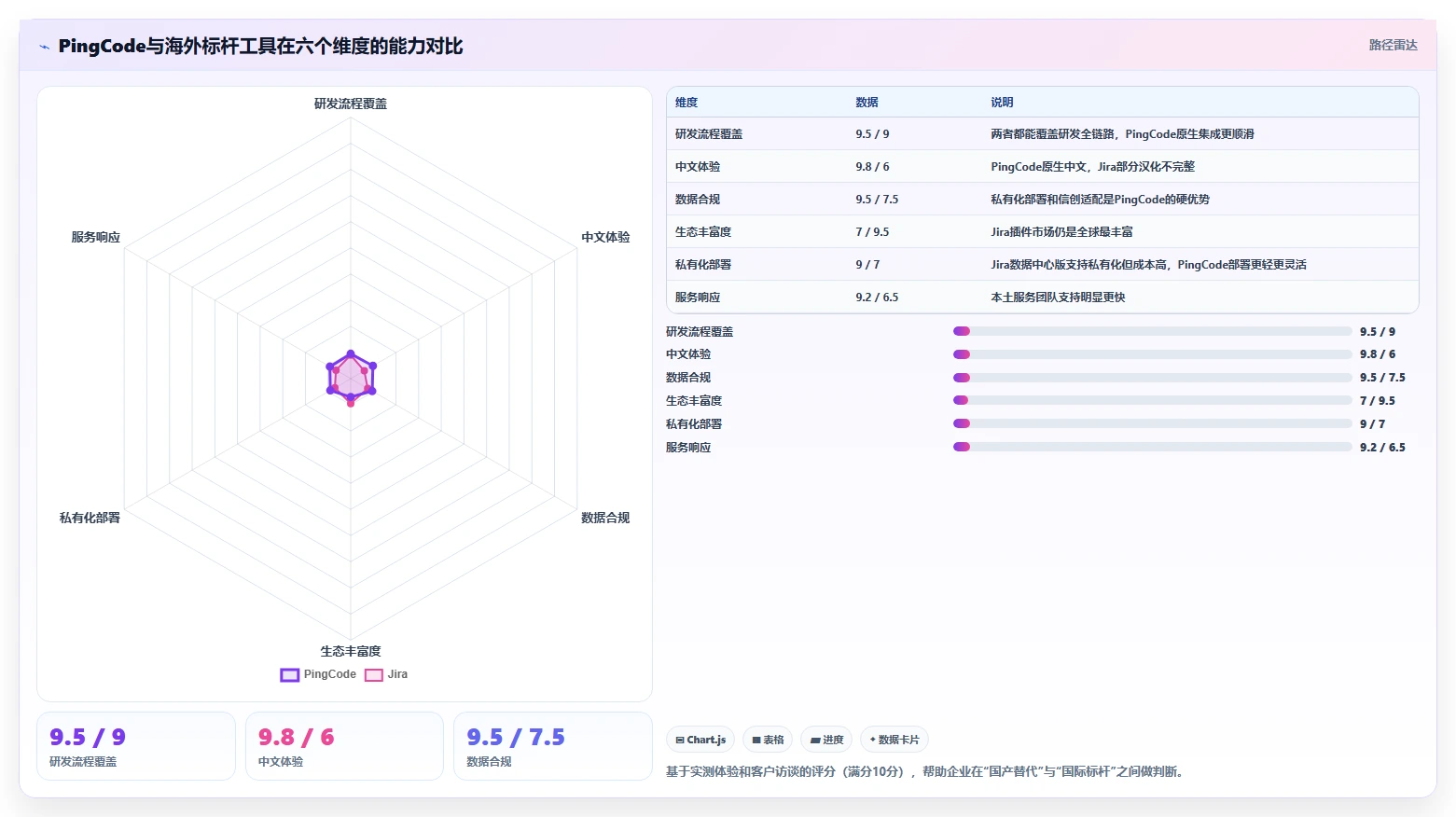This screenshot has width=1456, height=817.
Task: Click the 中文体验 table row label
Action: pos(698,167)
